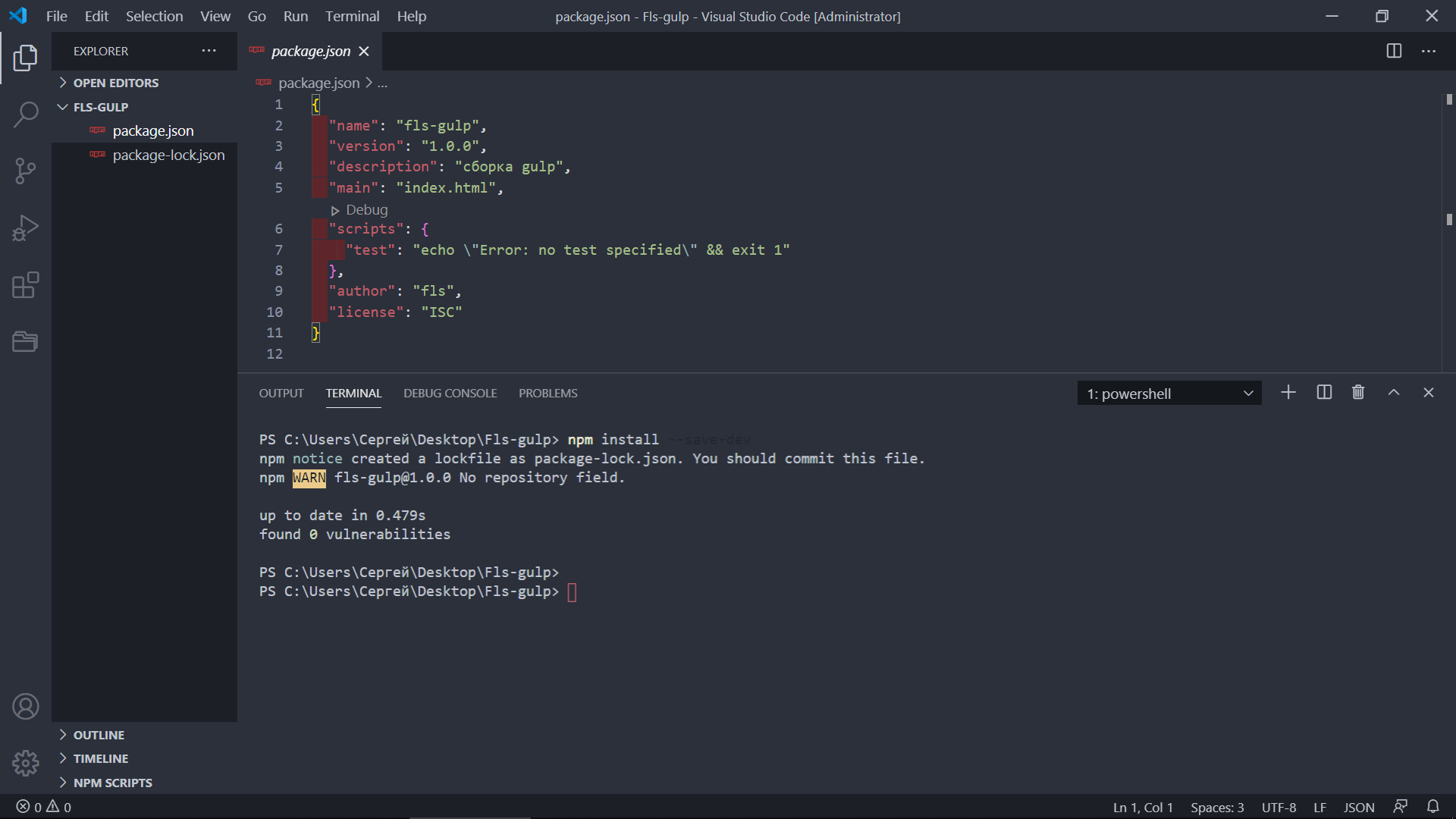Click the VS Code logo icon
Screen dimensions: 1456x819
[x=18, y=16]
